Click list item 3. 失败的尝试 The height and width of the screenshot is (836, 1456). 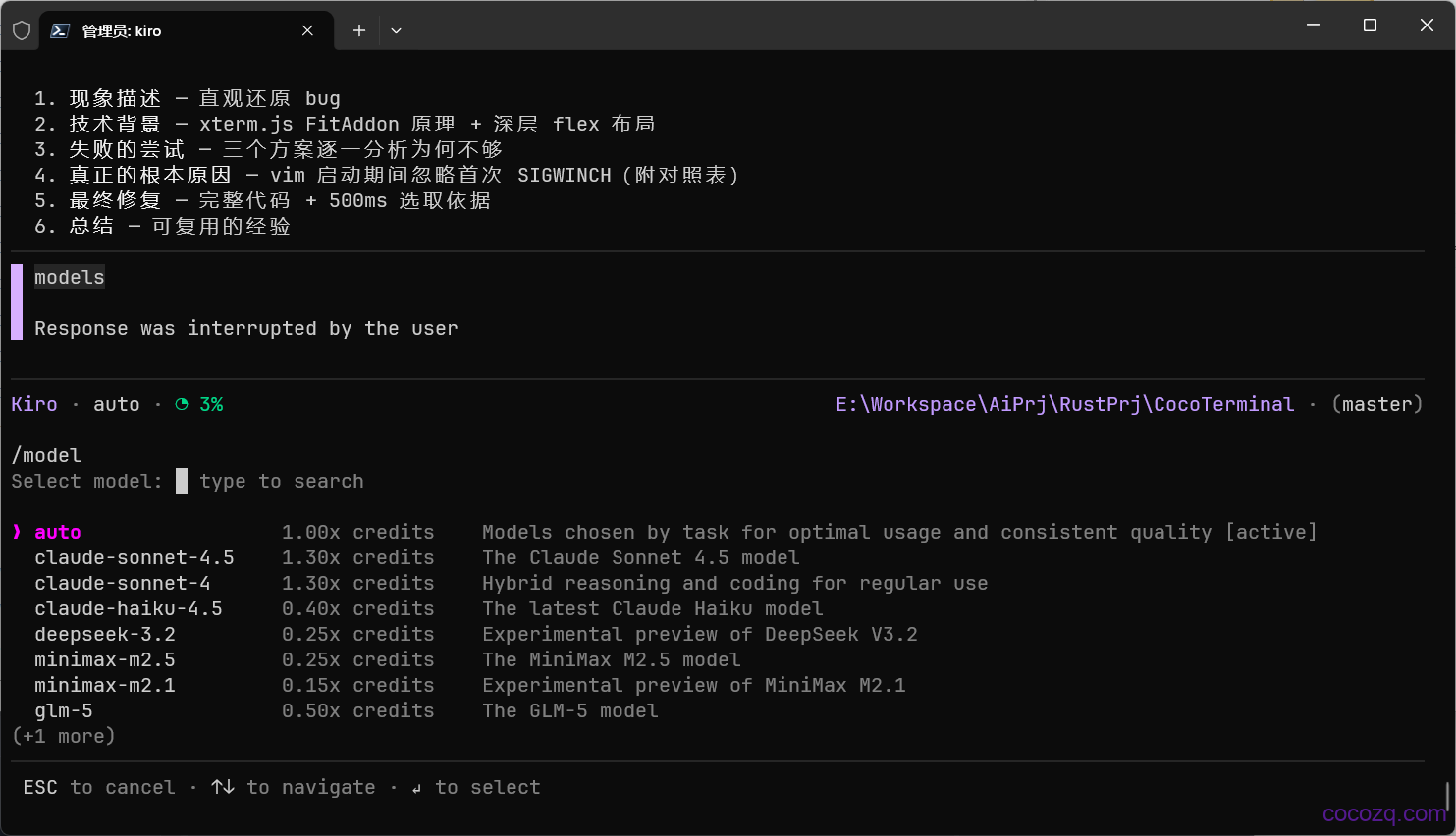tap(269, 149)
